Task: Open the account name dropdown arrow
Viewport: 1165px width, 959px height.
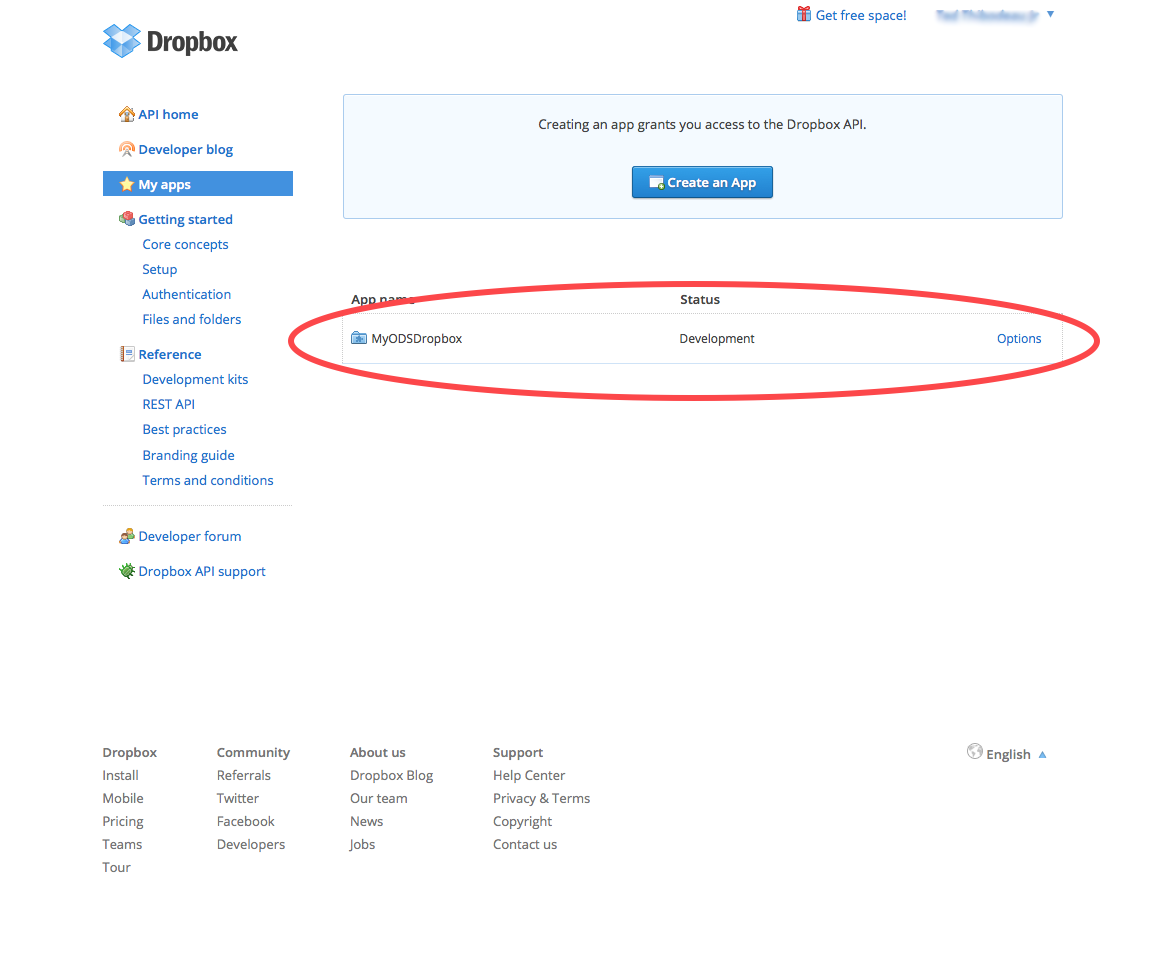Action: 1050,14
